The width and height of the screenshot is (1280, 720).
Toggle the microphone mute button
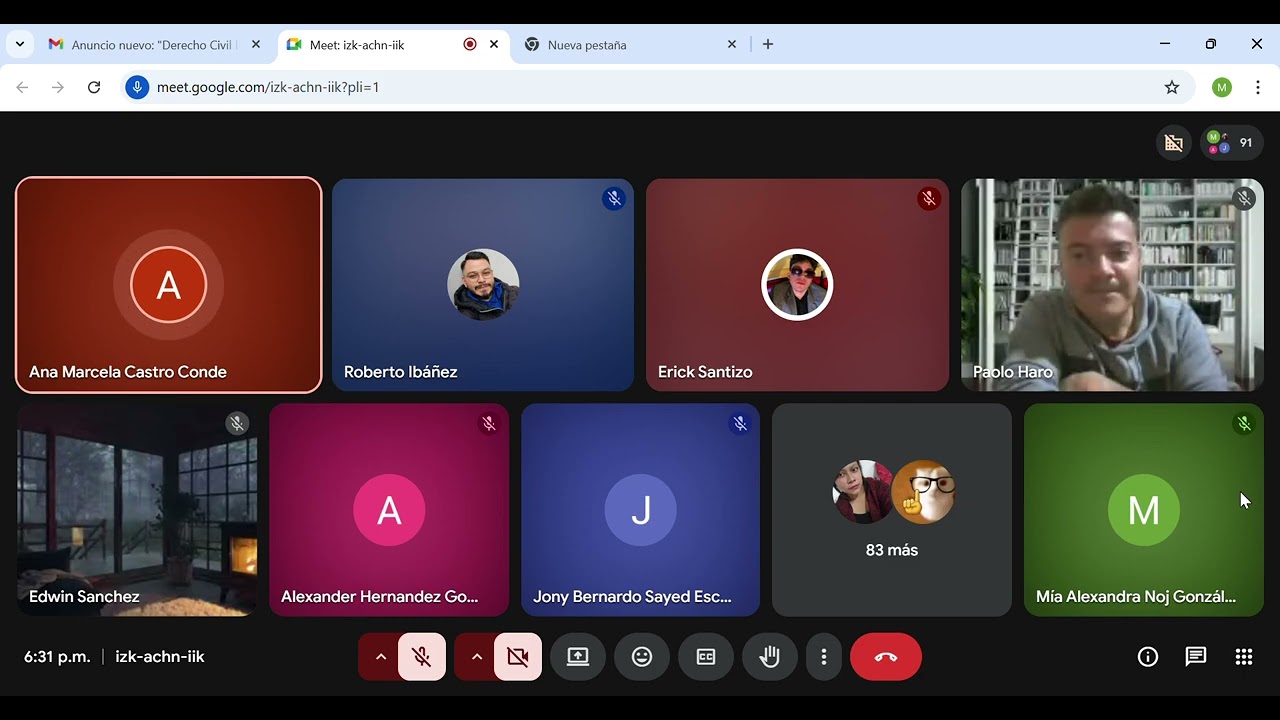(422, 657)
